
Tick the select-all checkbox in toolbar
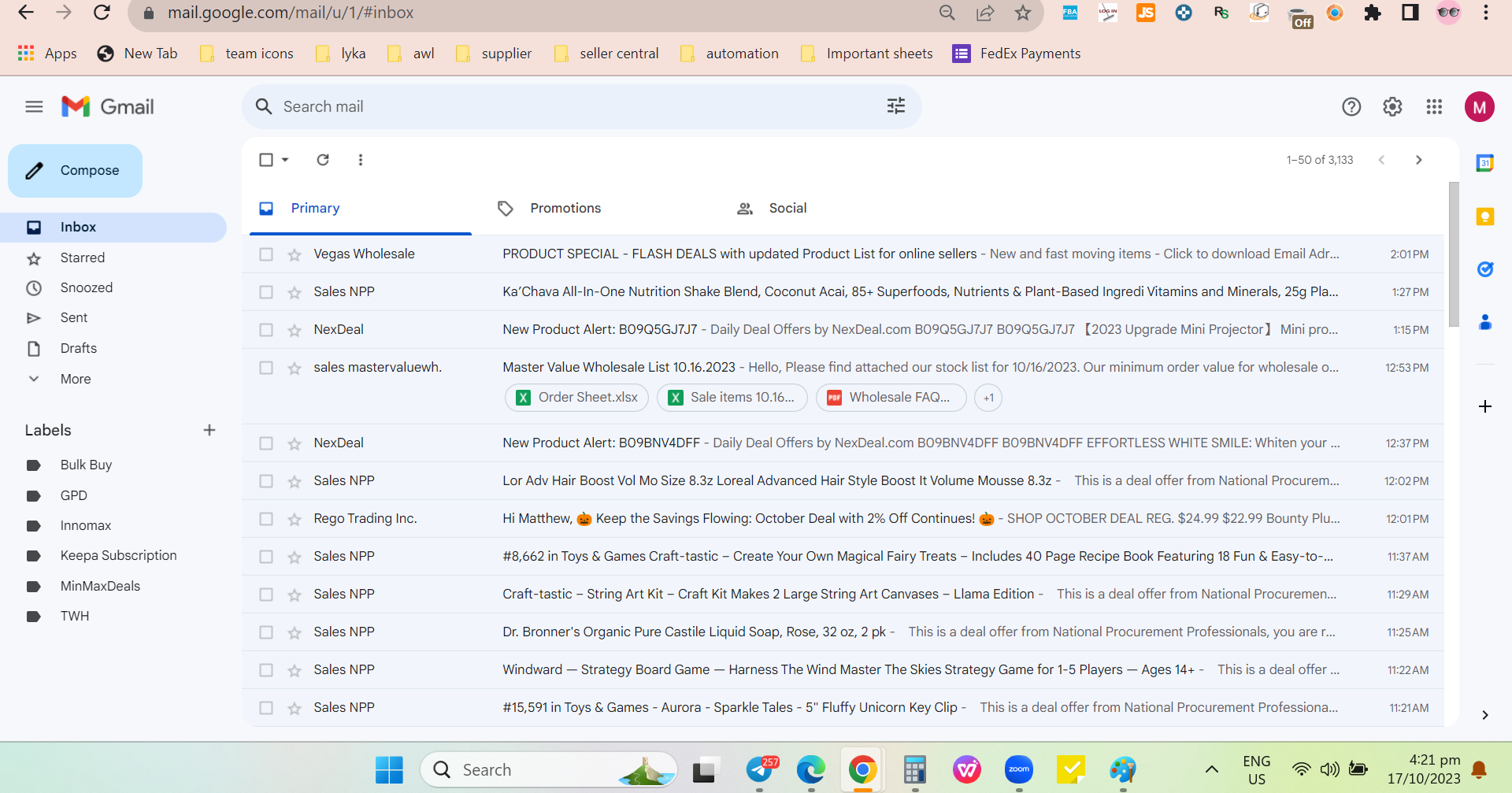tap(266, 160)
